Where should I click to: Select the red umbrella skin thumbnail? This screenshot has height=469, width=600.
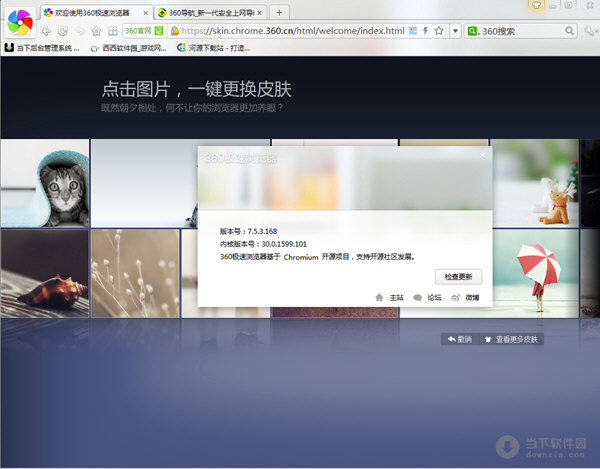coord(536,274)
